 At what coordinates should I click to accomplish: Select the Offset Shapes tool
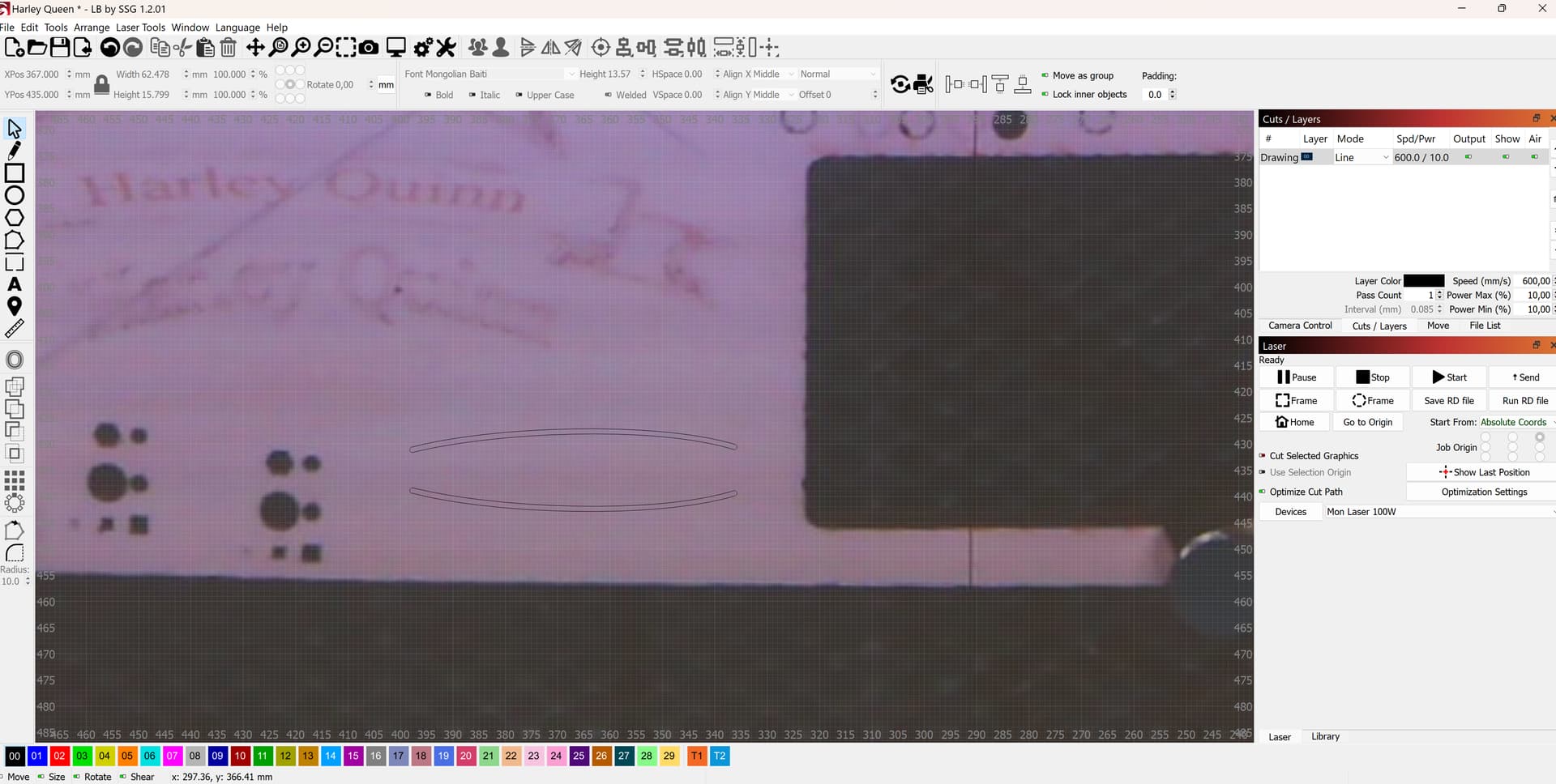15,360
